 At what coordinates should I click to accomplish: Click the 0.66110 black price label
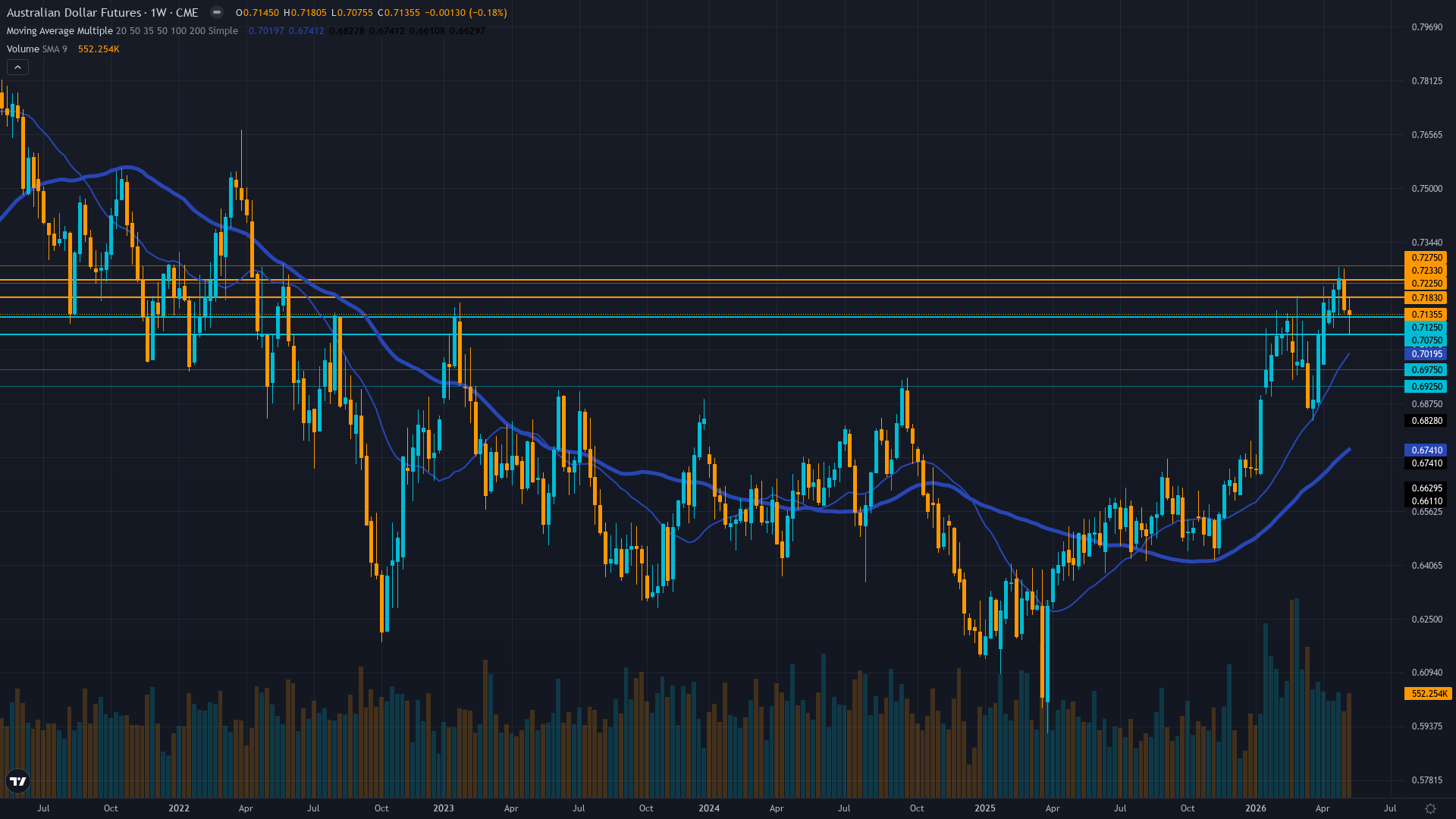pyautogui.click(x=1426, y=501)
